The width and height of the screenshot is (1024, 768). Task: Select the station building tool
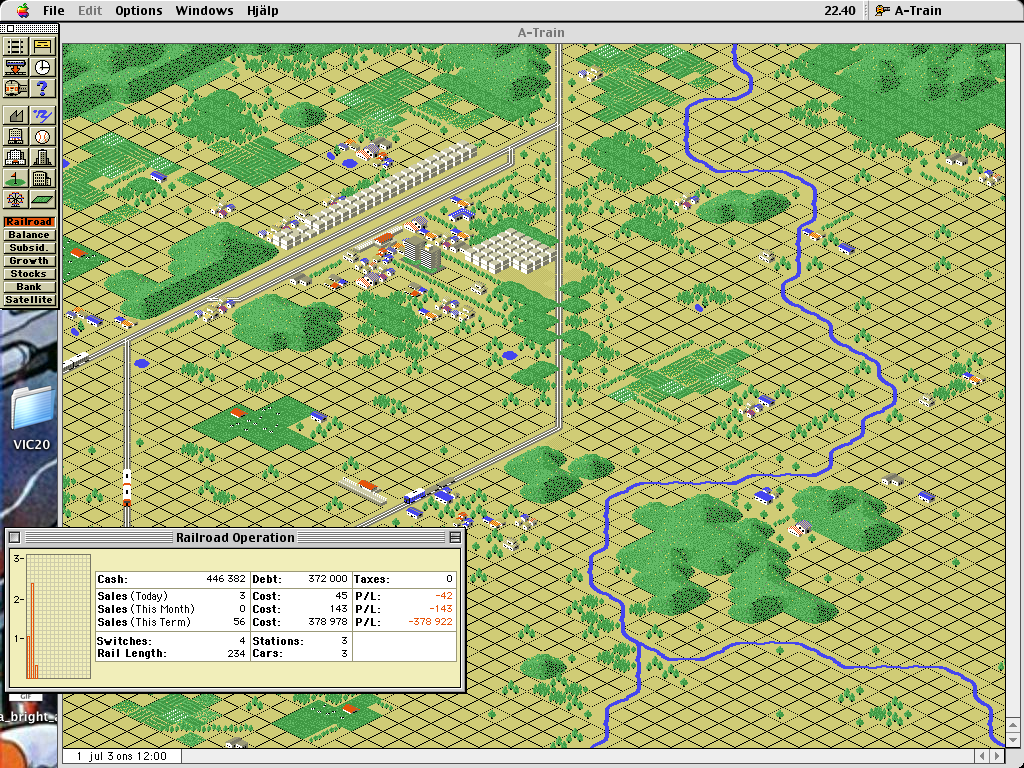pyautogui.click(x=42, y=46)
